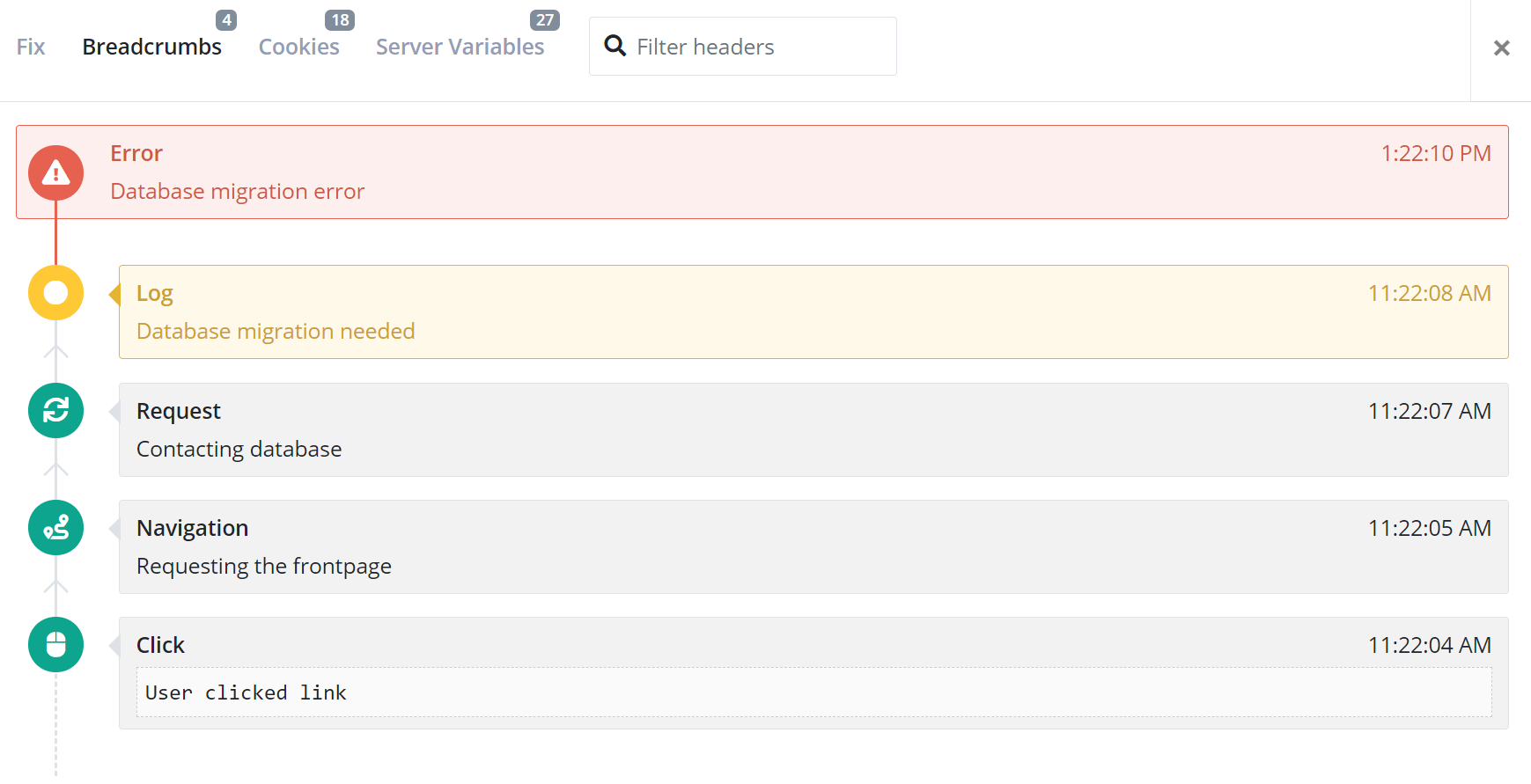Click the green Request refresh icon

55,410
